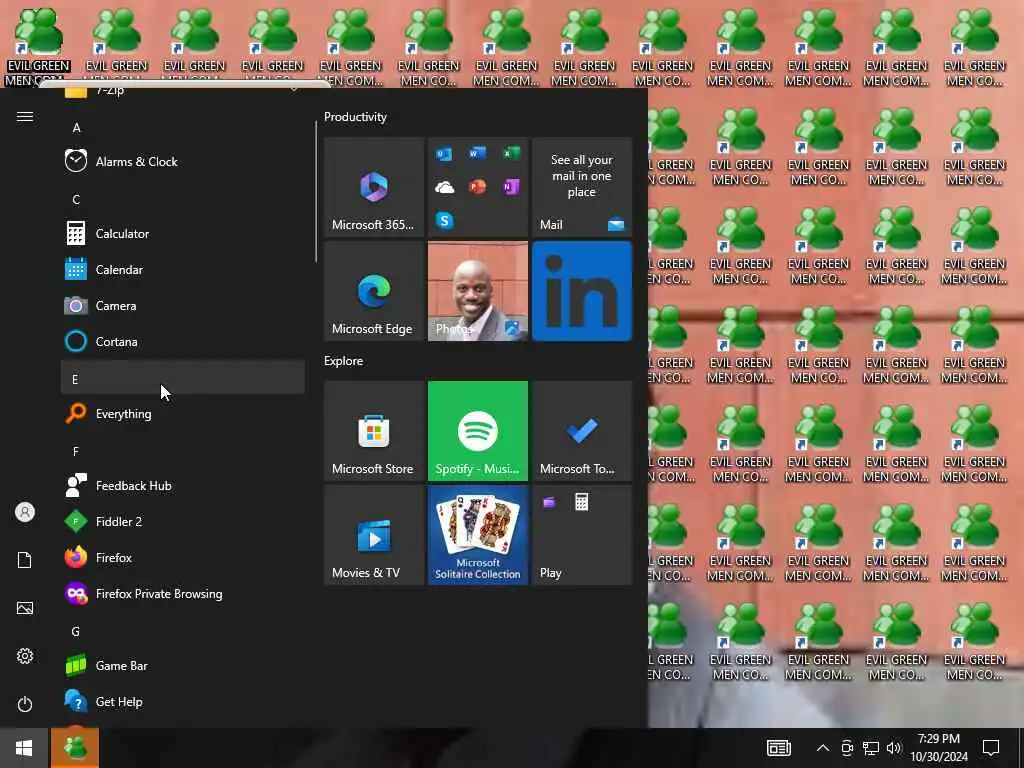Launch Microsoft Solitaire Collection tile
This screenshot has height=768, width=1024.
pyautogui.click(x=477, y=535)
